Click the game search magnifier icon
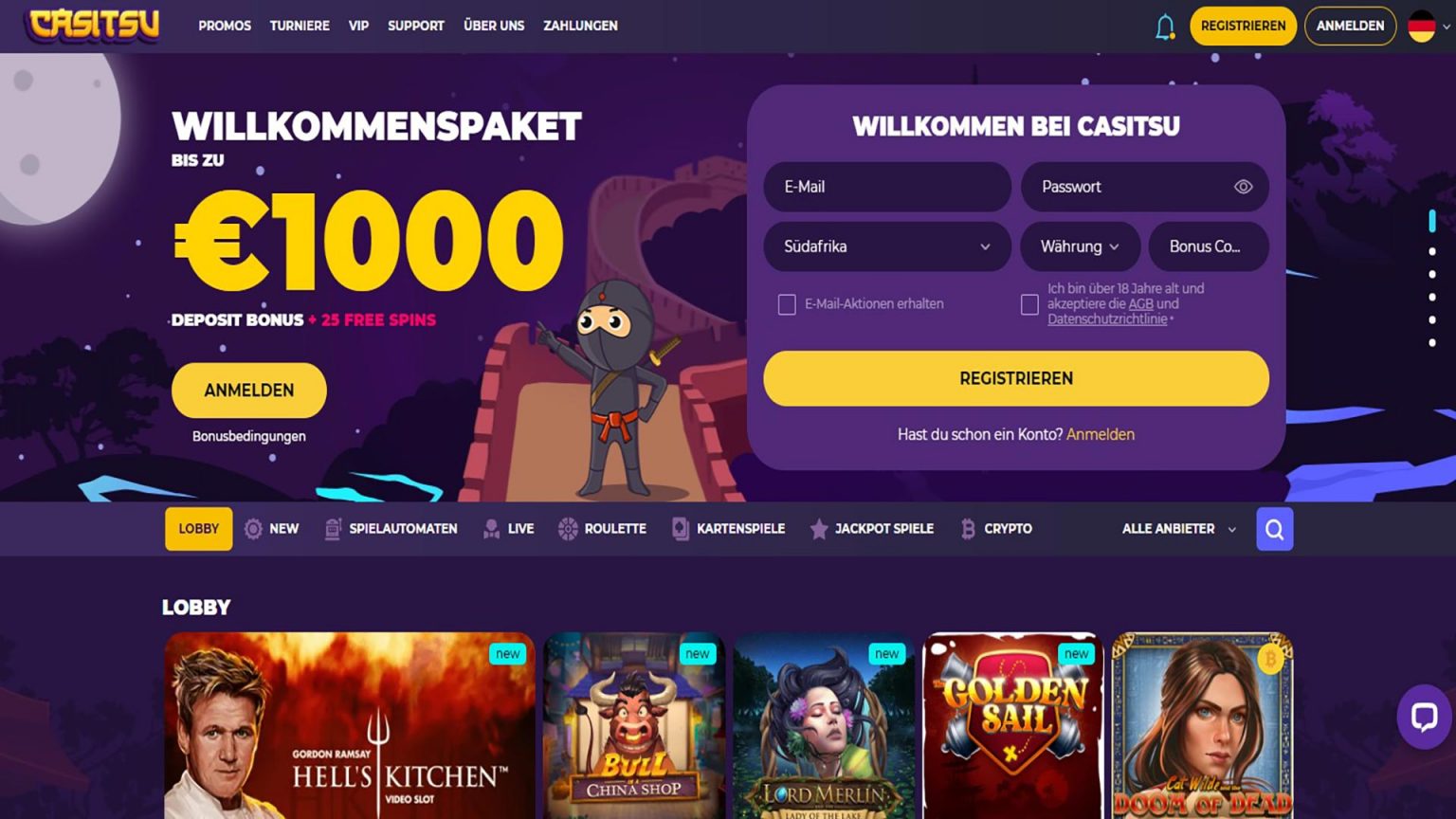This screenshot has width=1456, height=819. [1275, 529]
